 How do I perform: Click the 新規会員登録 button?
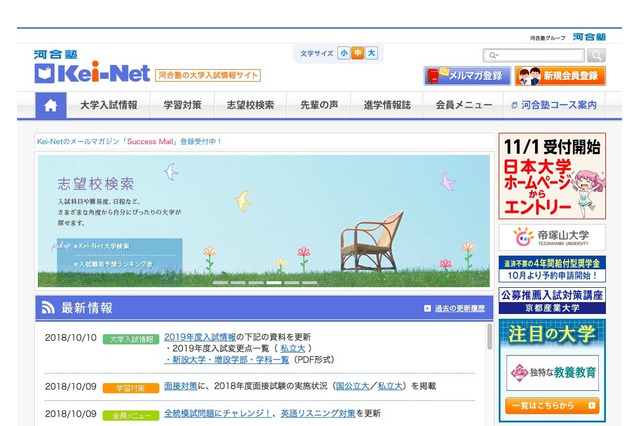click(x=560, y=76)
